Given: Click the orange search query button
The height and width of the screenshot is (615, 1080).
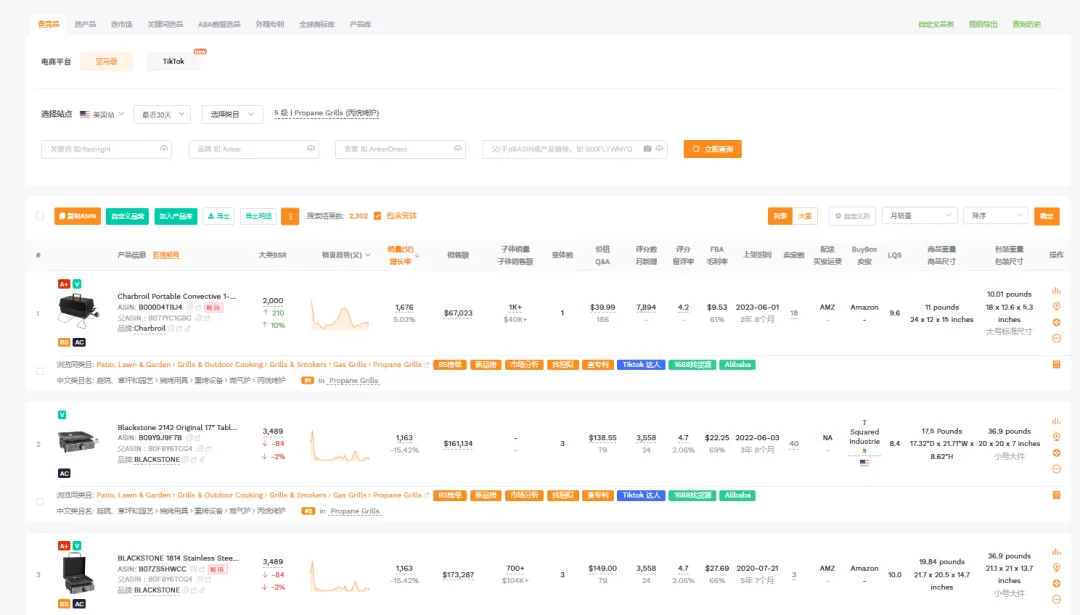Looking at the screenshot, I should pos(712,149).
